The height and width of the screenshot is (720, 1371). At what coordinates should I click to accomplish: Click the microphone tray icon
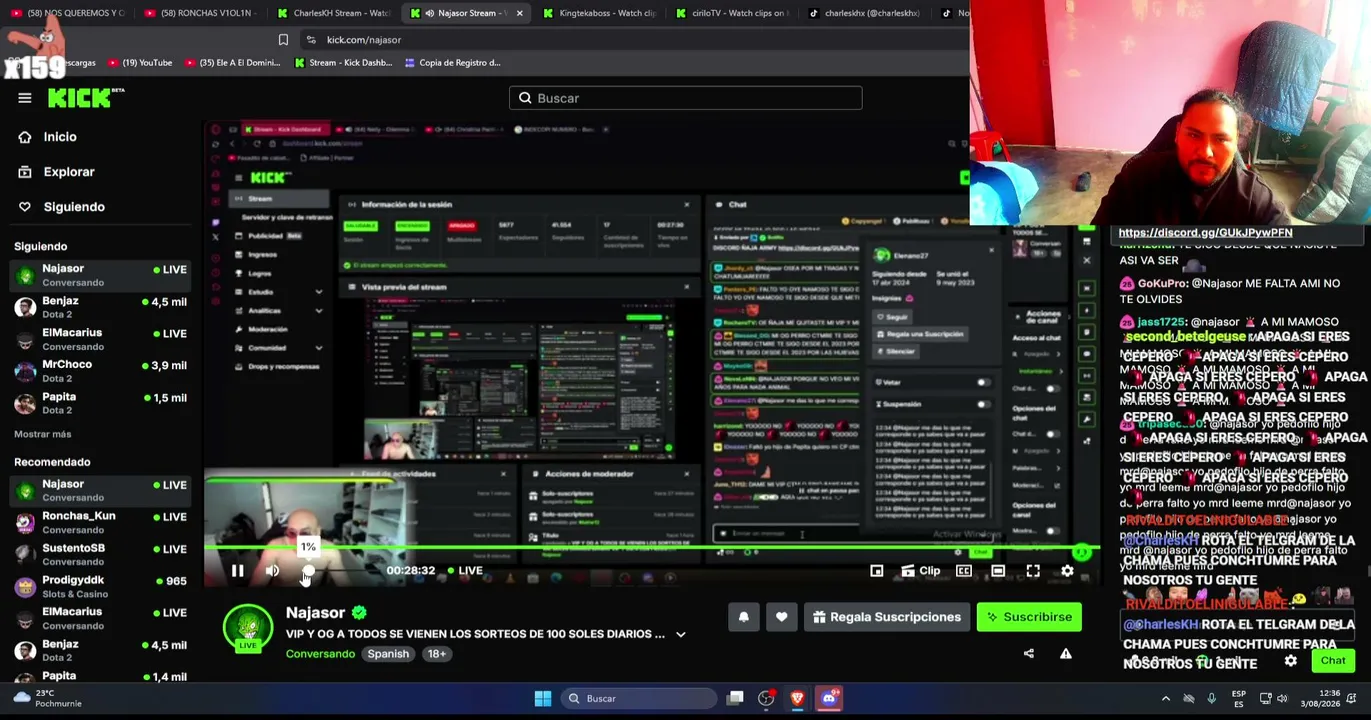click(x=1211, y=699)
